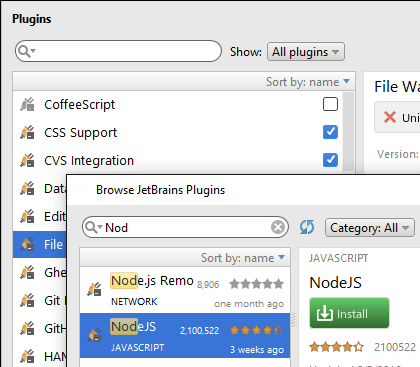Click the 2,100,522 downloads count

pos(199,331)
